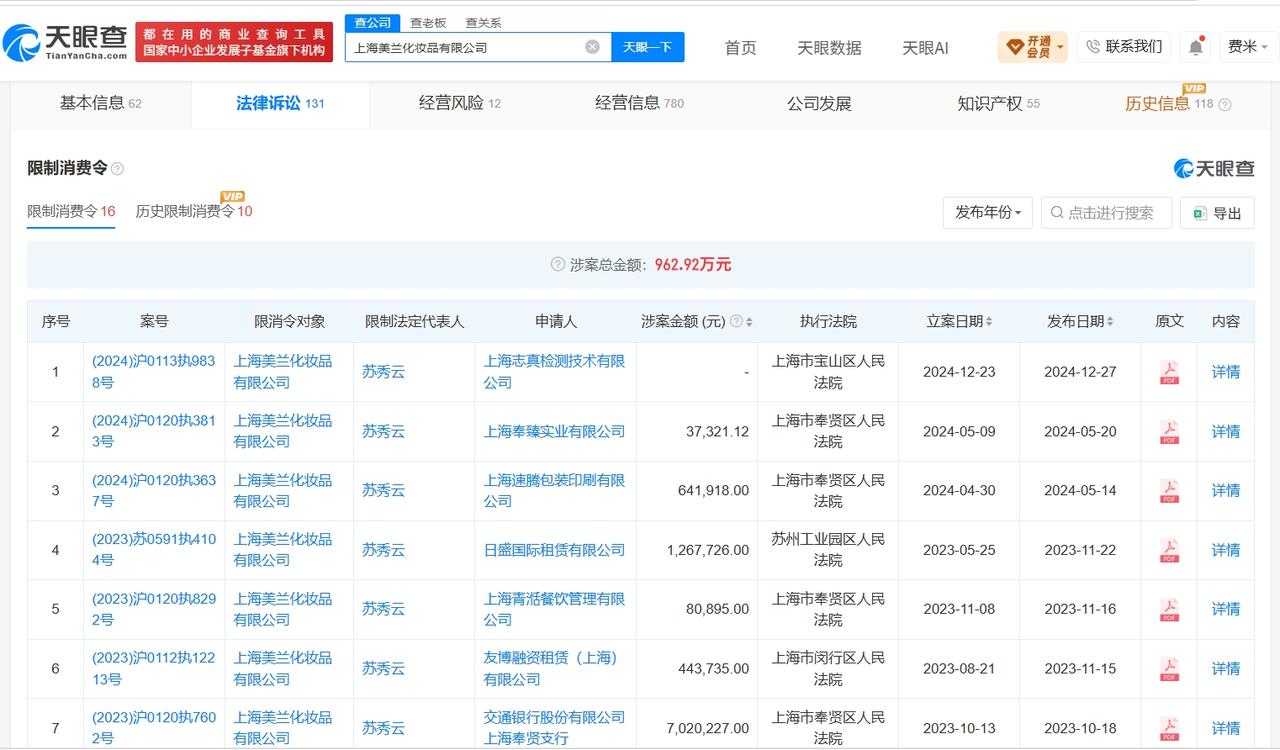1280x750 pixels.
Task: Click the 联系我们 button
Action: coord(1124,47)
